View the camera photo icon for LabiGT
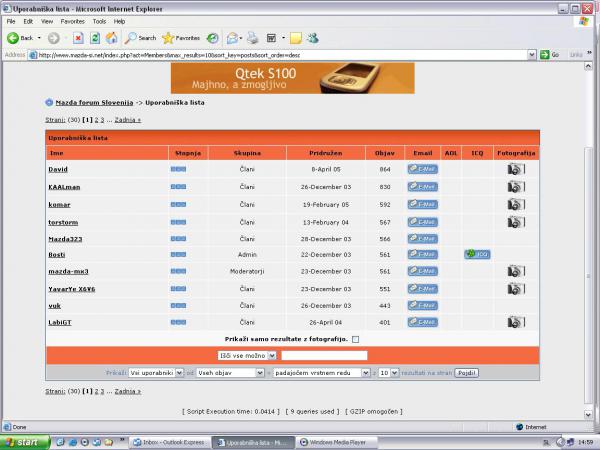Viewport: 600px width, 450px height. click(x=516, y=322)
